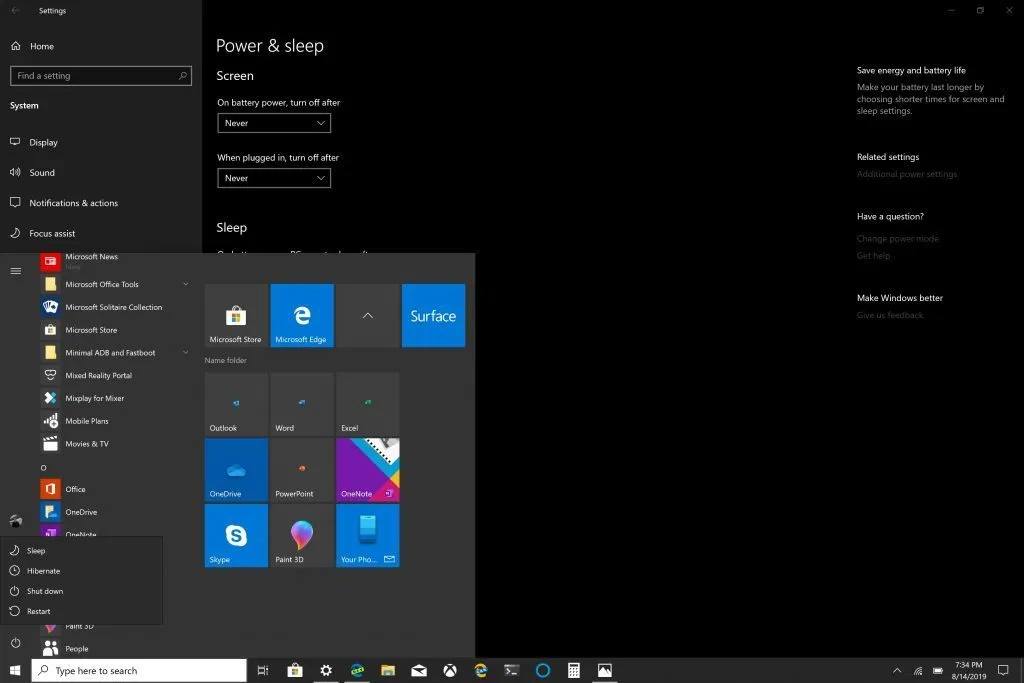Open Additional power settings link

coord(906,174)
